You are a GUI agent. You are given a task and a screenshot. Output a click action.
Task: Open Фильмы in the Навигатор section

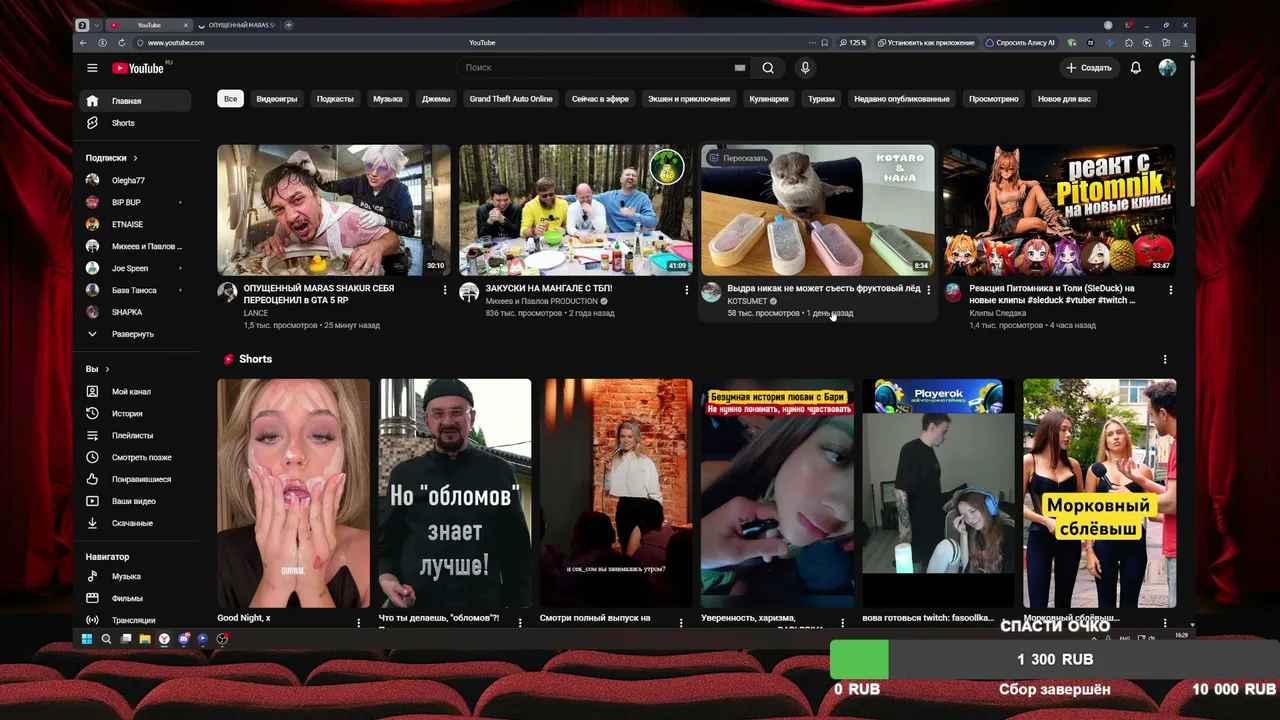pyautogui.click(x=135, y=598)
